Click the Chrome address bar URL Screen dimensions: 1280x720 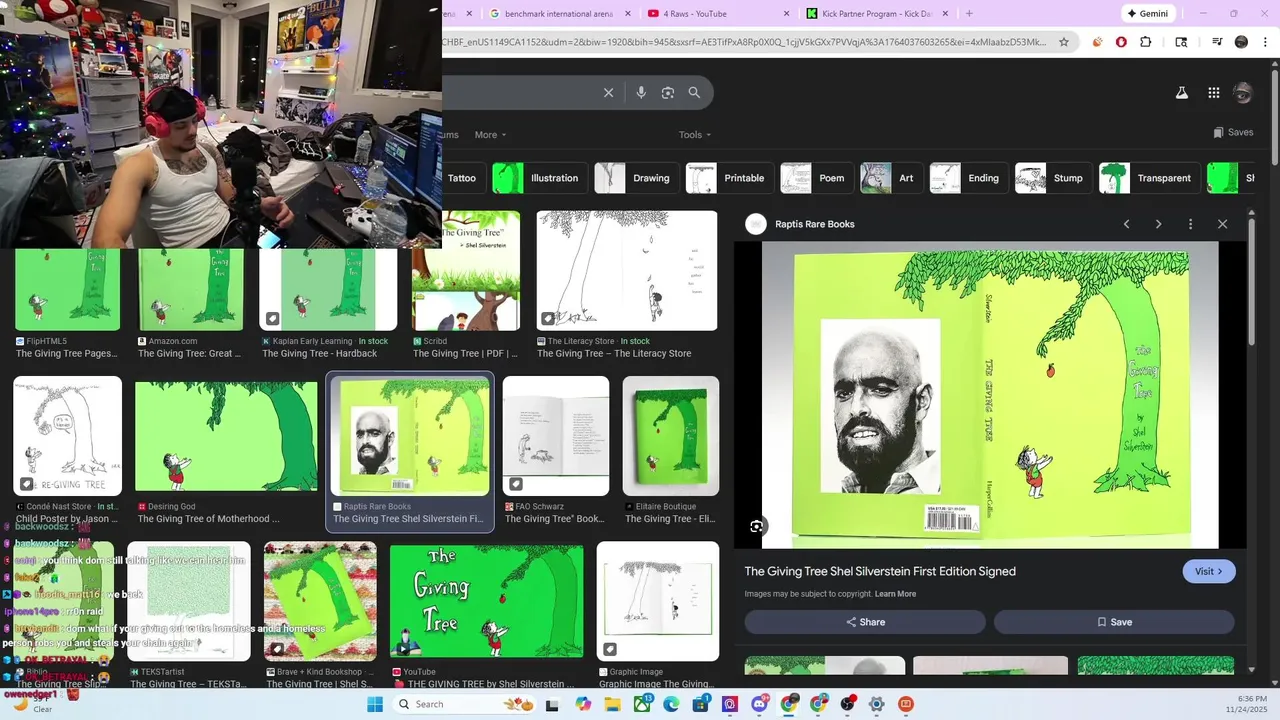(x=745, y=42)
